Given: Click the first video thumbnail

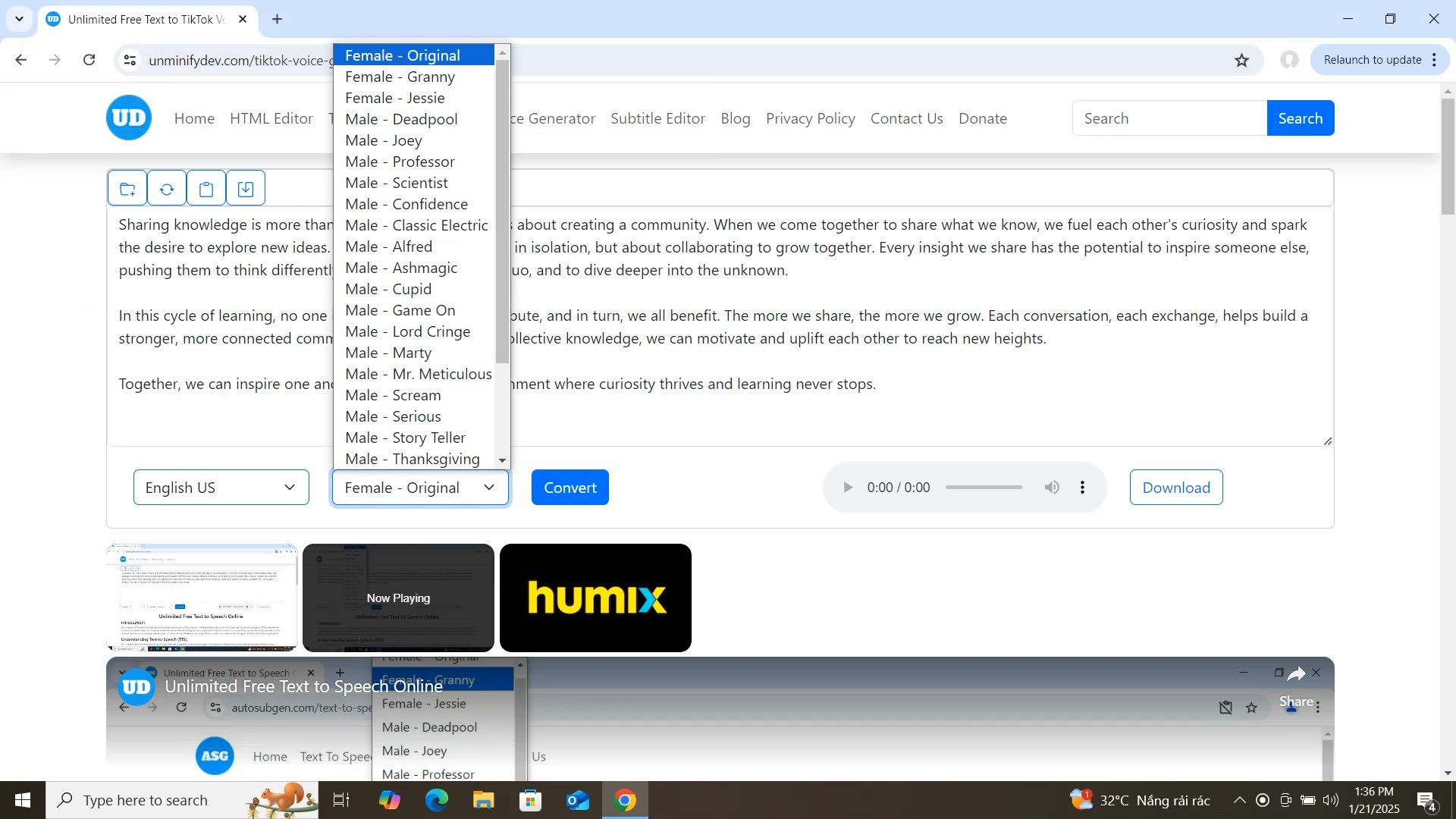Looking at the screenshot, I should coord(202,598).
